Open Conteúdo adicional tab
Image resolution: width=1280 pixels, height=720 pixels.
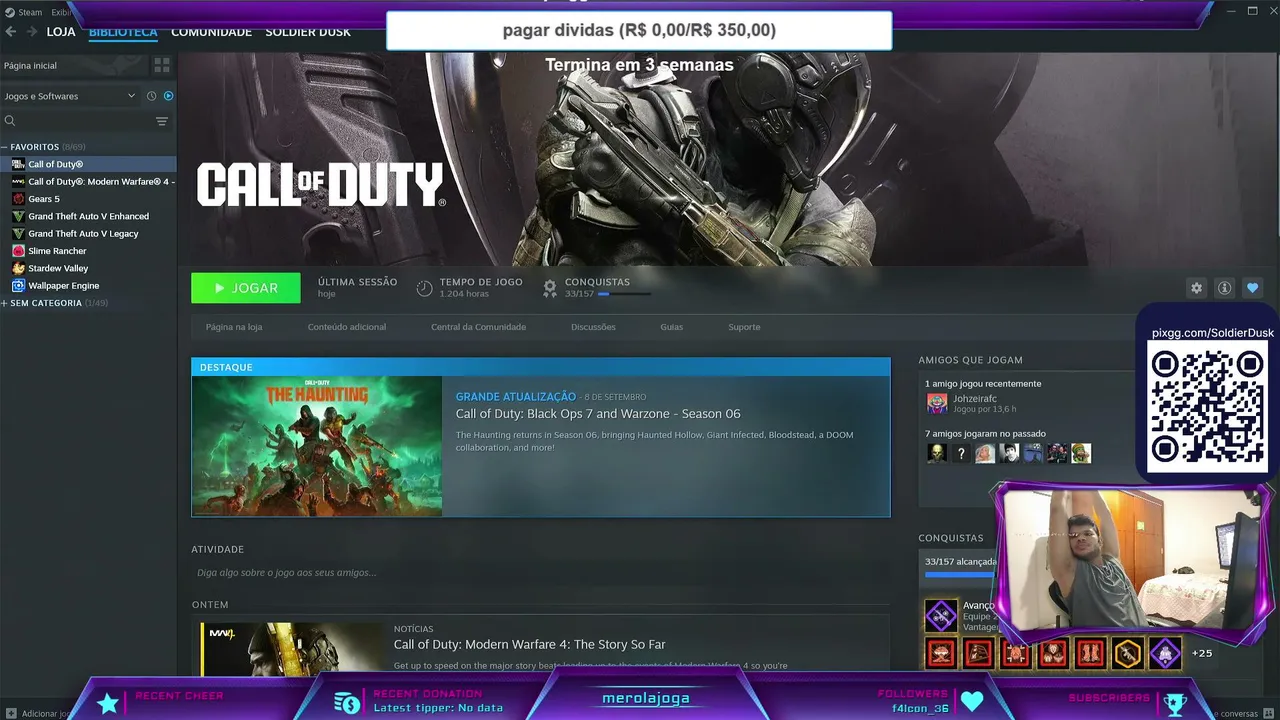[x=347, y=327]
